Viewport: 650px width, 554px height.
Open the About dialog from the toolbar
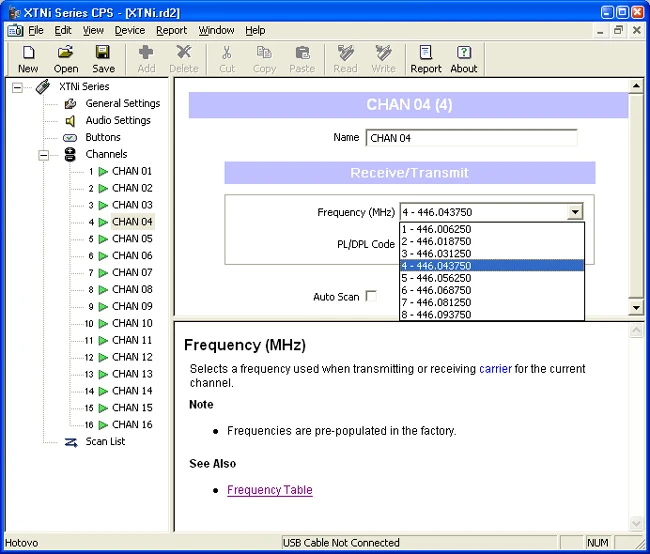pos(464,58)
